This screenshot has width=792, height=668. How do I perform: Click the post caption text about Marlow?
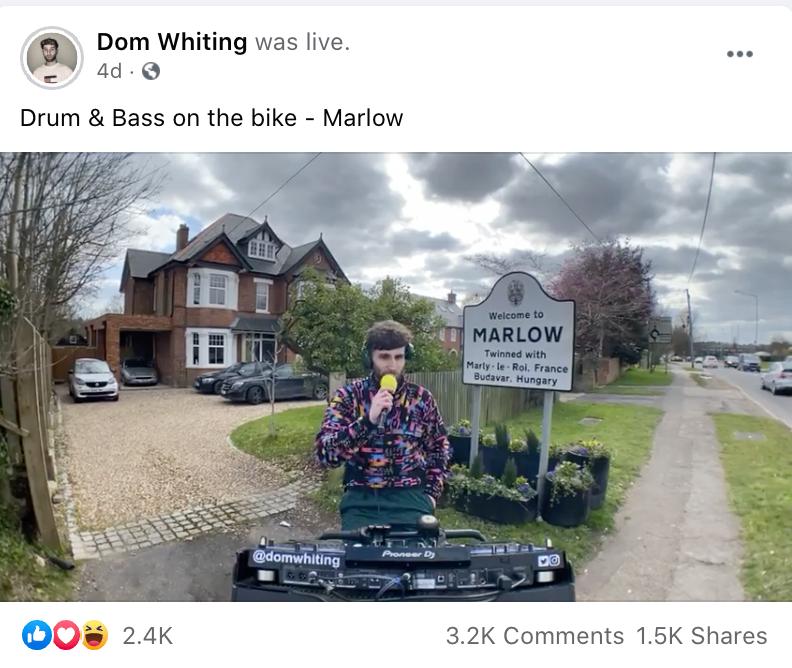point(212,118)
